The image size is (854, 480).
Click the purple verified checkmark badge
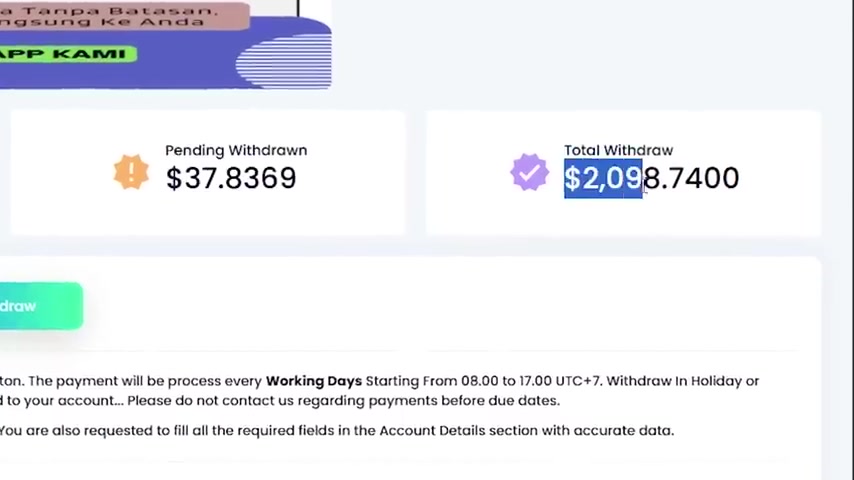click(x=529, y=172)
